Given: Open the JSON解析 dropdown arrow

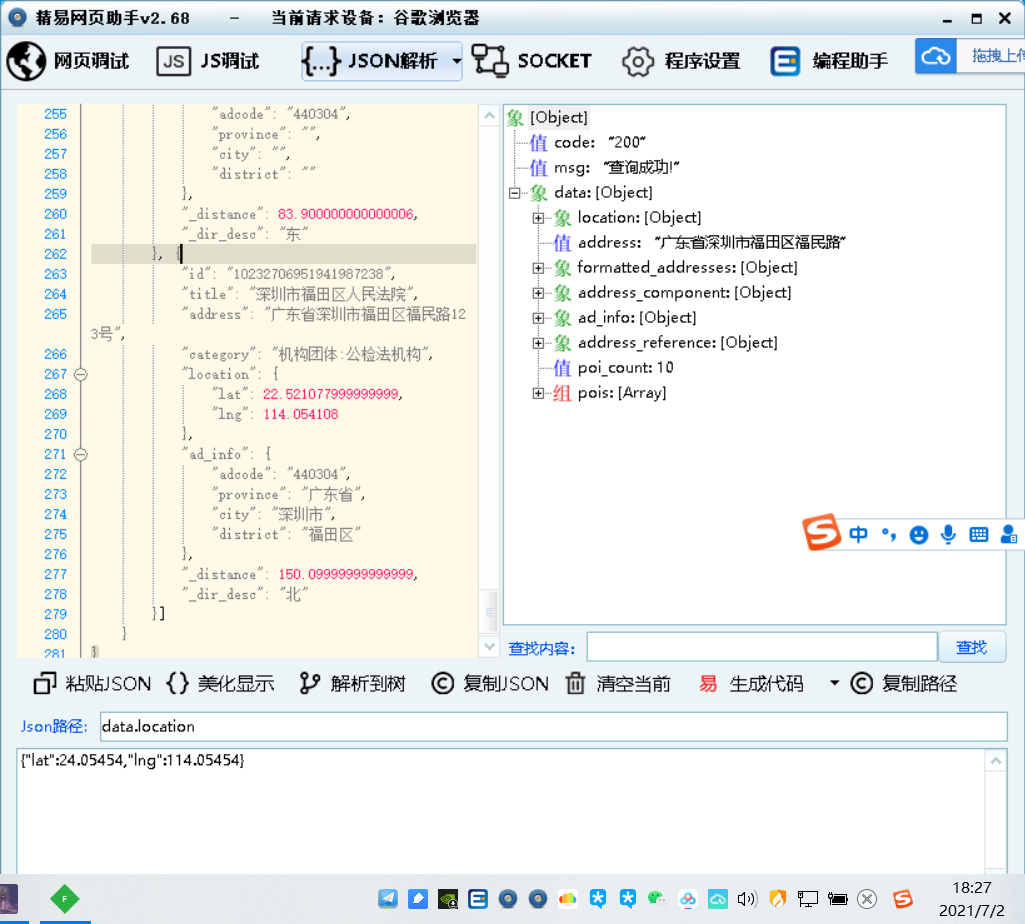Looking at the screenshot, I should [x=456, y=61].
